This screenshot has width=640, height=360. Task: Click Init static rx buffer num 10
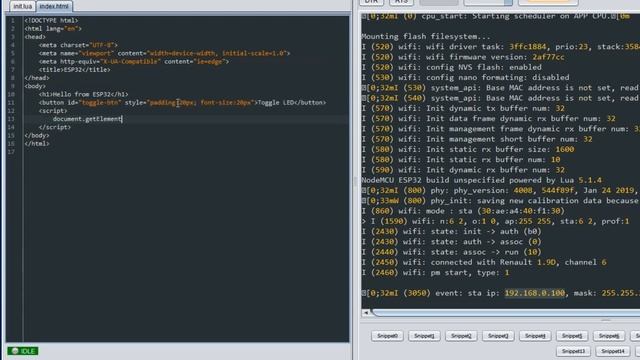point(461,160)
